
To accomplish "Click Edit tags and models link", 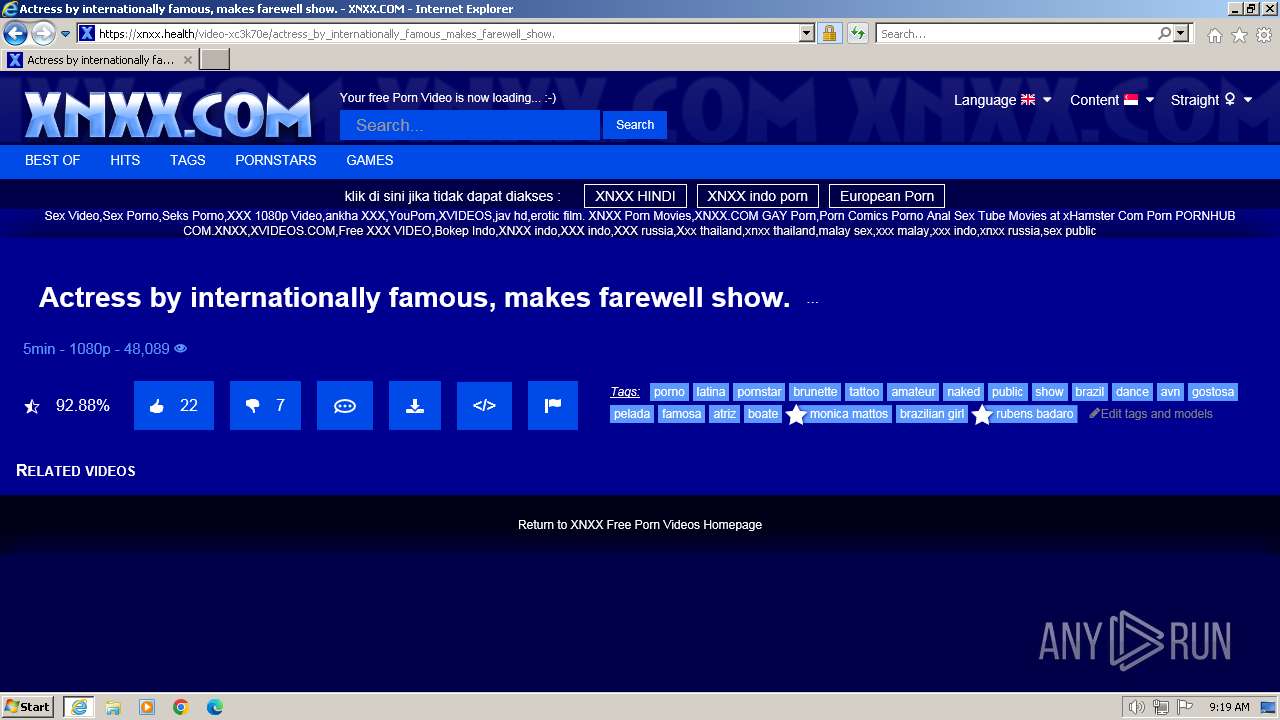I will (1151, 414).
